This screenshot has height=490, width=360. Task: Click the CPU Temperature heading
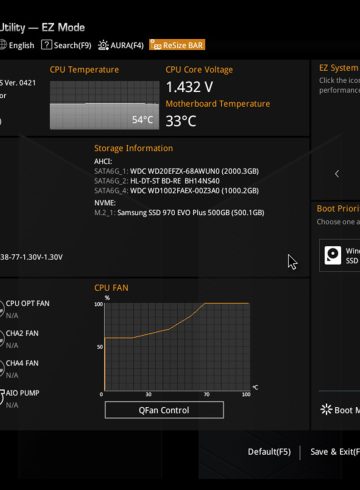(x=84, y=69)
